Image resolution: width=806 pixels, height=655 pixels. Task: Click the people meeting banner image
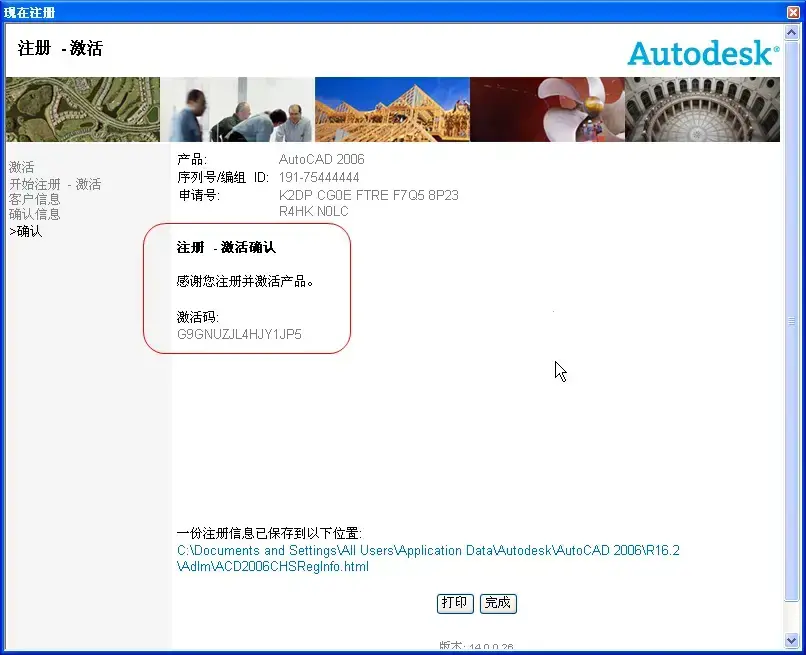click(237, 110)
